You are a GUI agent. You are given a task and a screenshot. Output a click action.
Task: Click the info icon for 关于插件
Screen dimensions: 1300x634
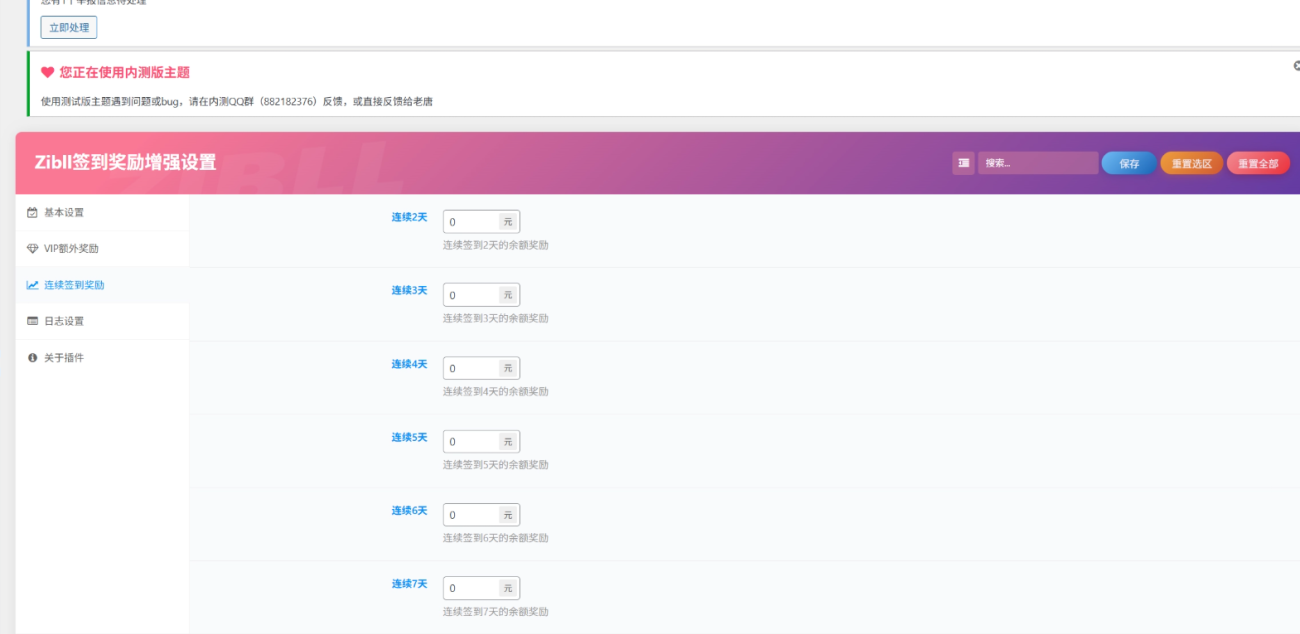(32, 358)
